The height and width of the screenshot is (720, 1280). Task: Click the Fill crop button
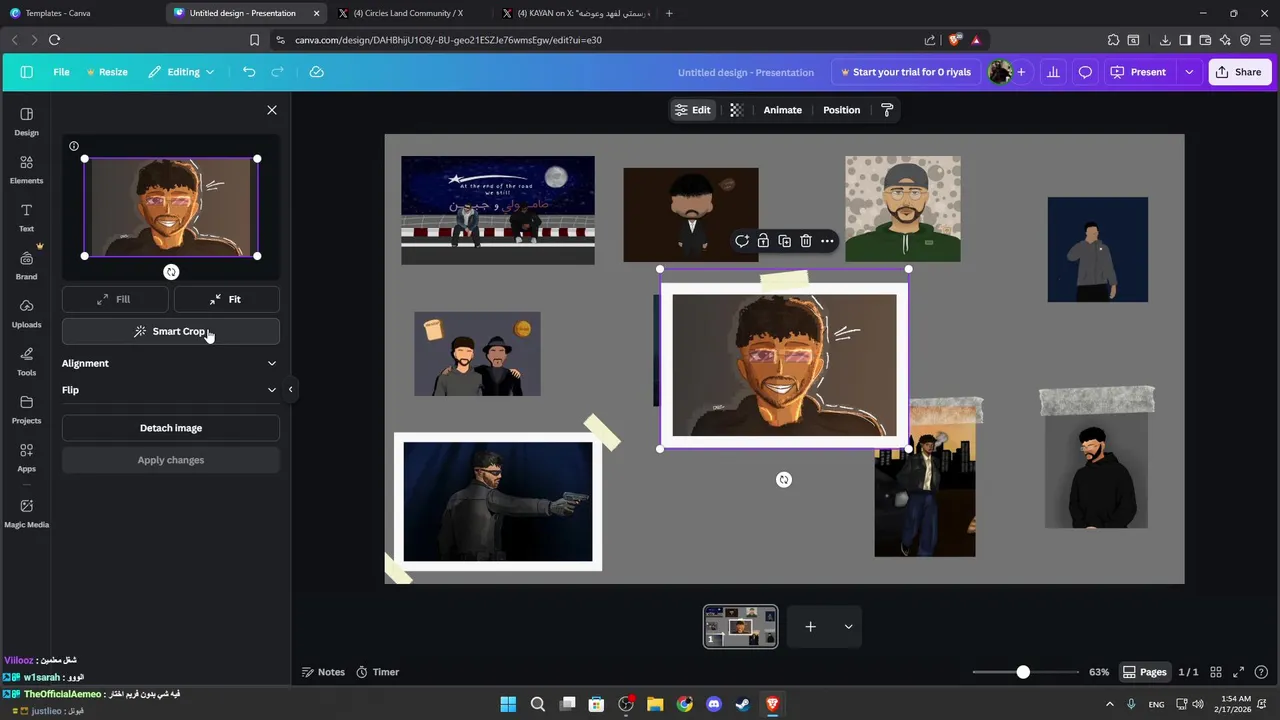coord(114,299)
